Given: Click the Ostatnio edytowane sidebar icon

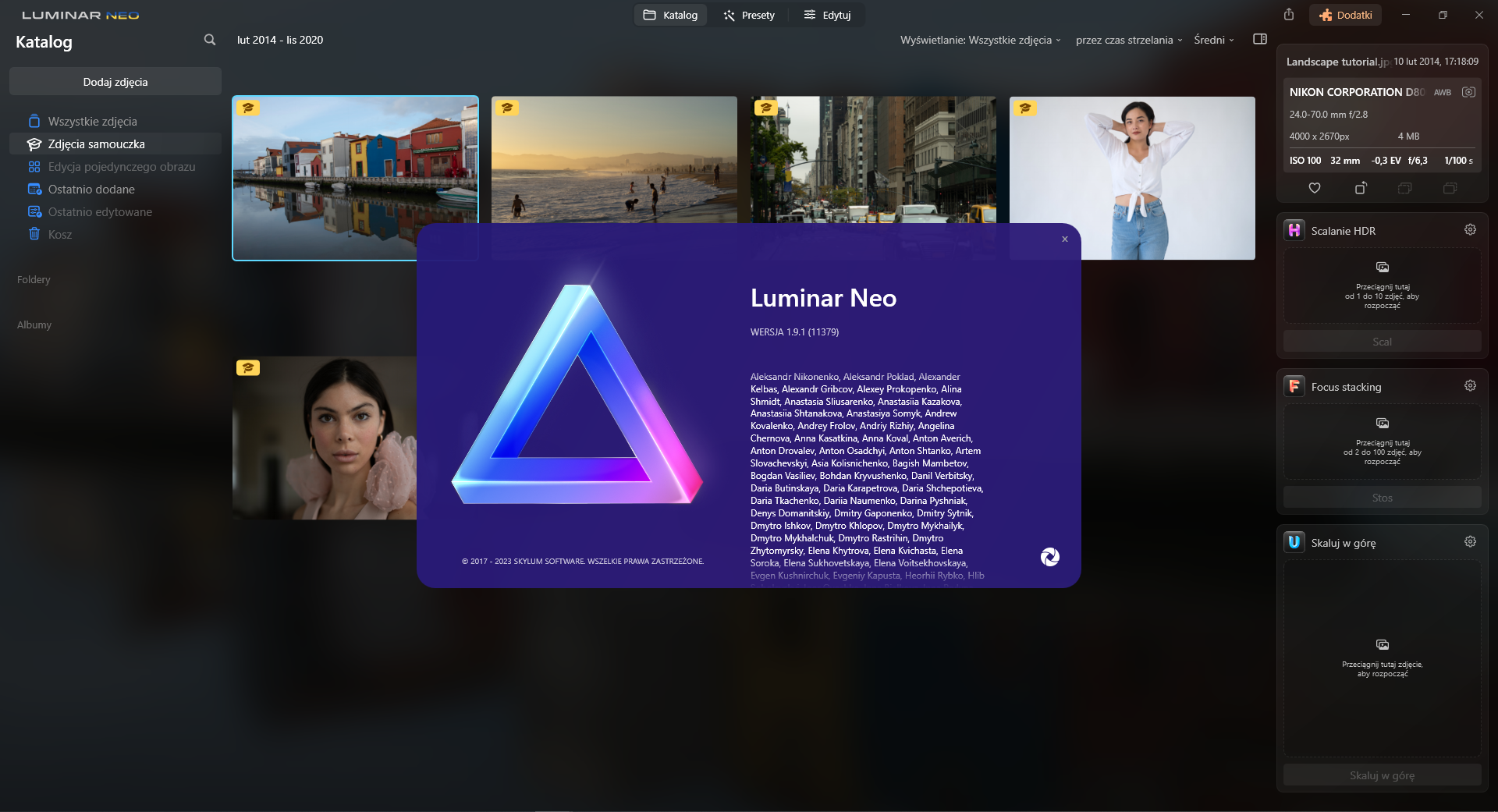Looking at the screenshot, I should (x=34, y=211).
